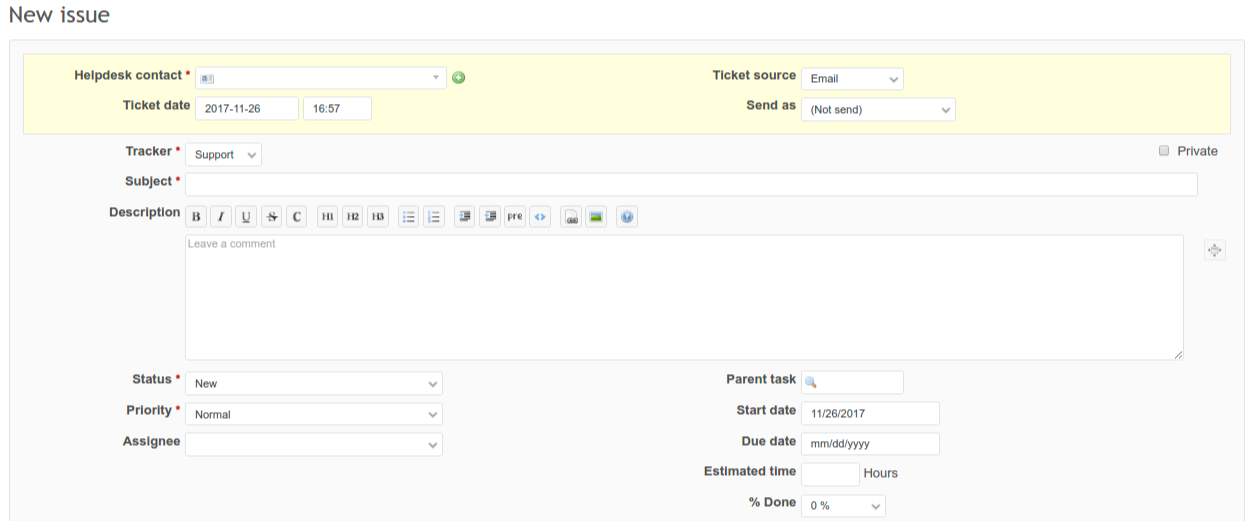Toggle strikethrough text formatting
The image size is (1255, 521).
[272, 217]
